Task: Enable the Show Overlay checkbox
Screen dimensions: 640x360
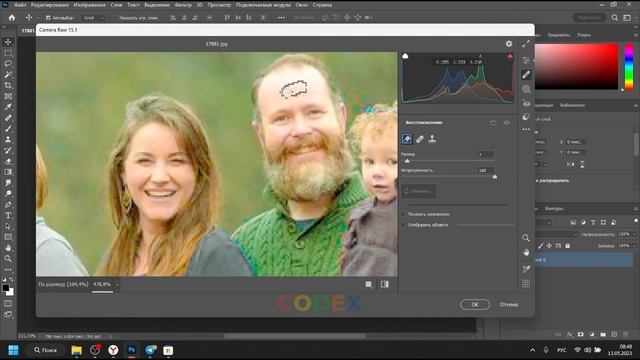Action: pos(403,214)
